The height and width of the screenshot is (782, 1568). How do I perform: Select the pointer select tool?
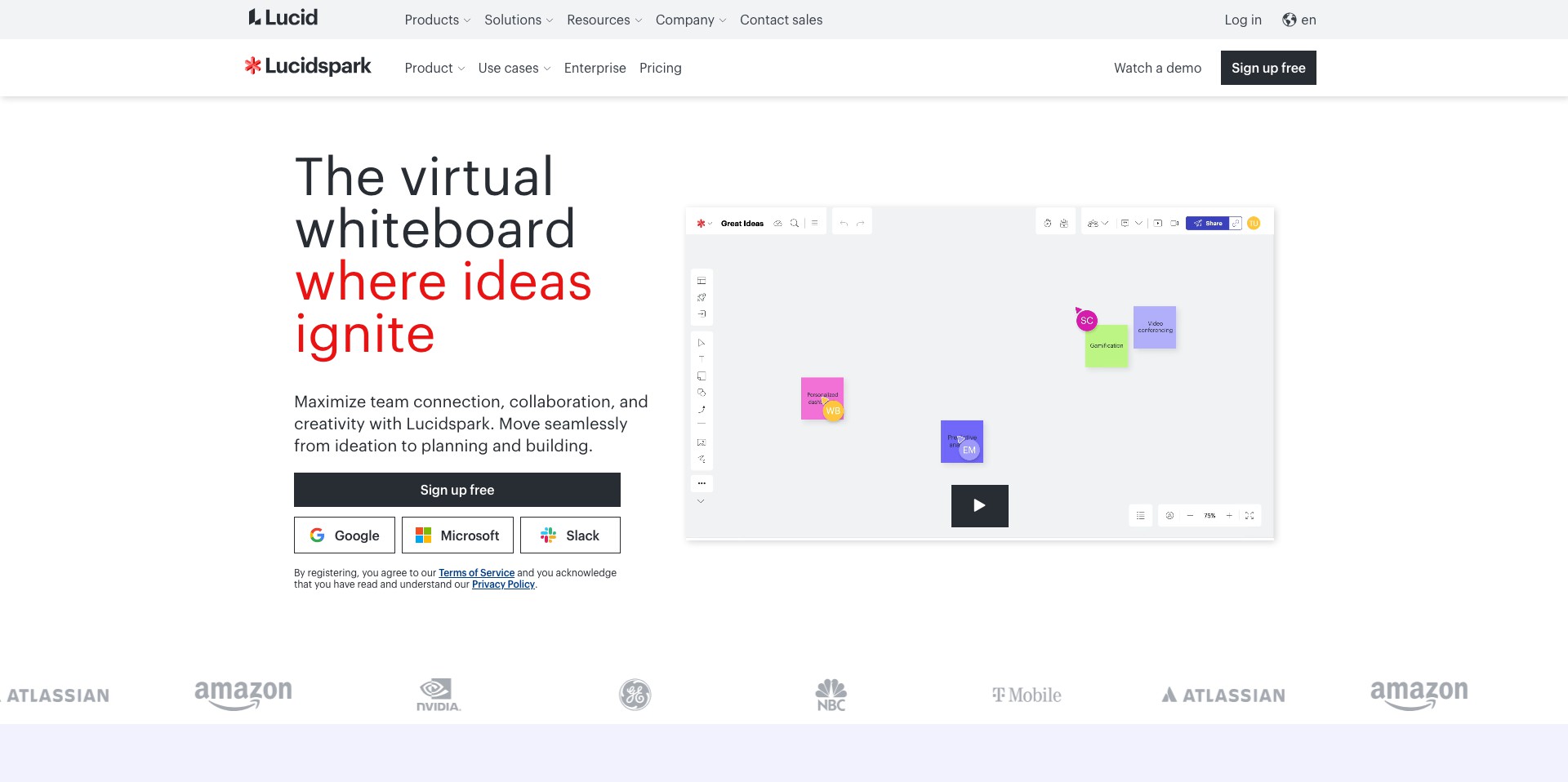click(x=702, y=343)
